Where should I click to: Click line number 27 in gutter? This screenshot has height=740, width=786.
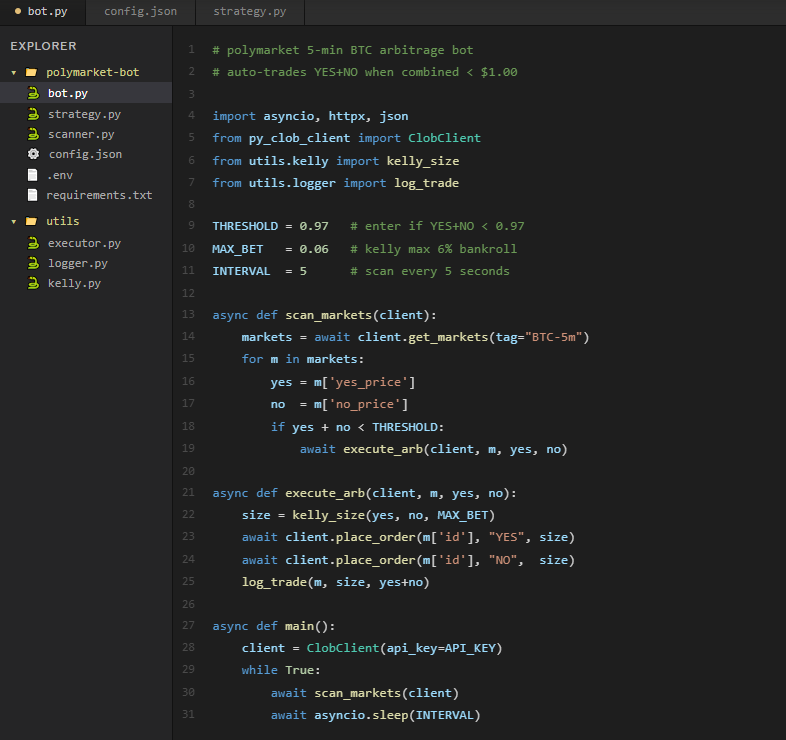[188, 625]
